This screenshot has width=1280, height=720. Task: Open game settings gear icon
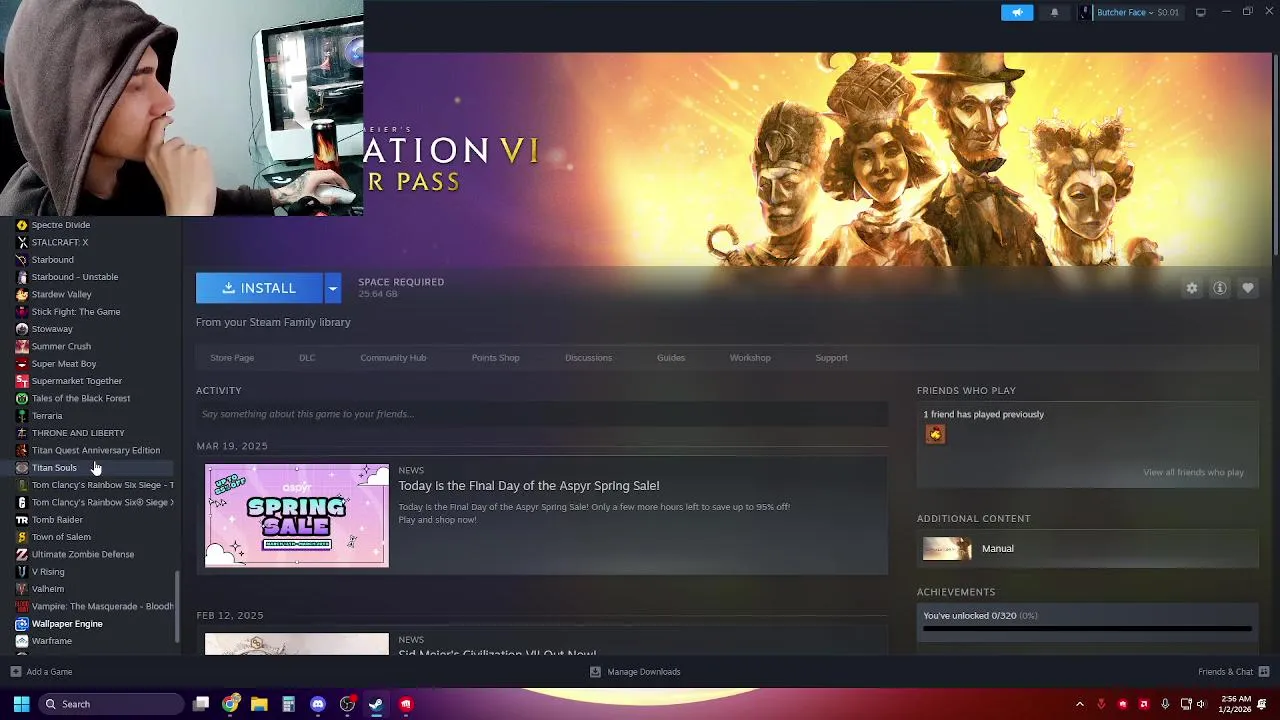pos(1192,288)
